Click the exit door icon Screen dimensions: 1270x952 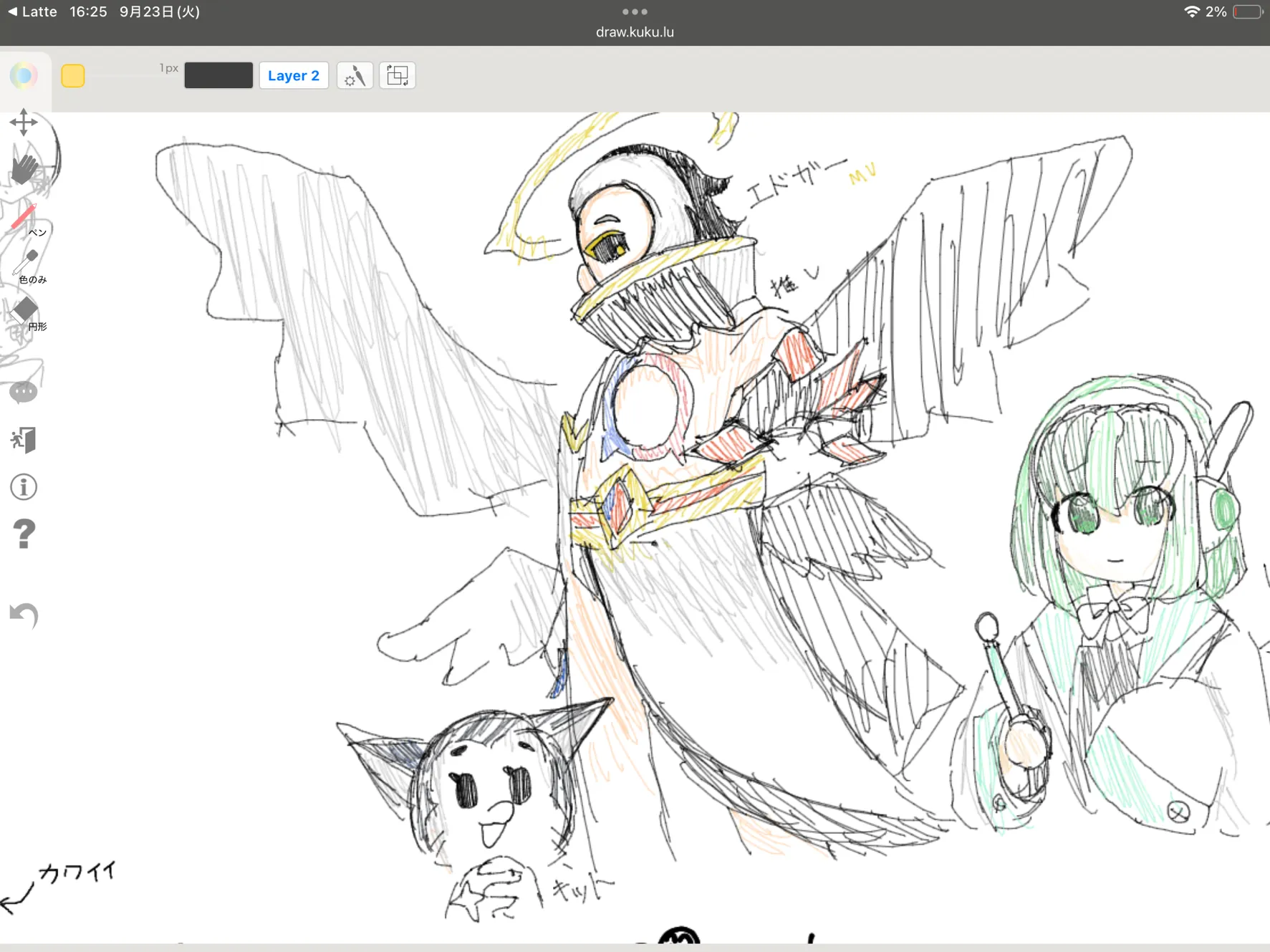(x=24, y=440)
